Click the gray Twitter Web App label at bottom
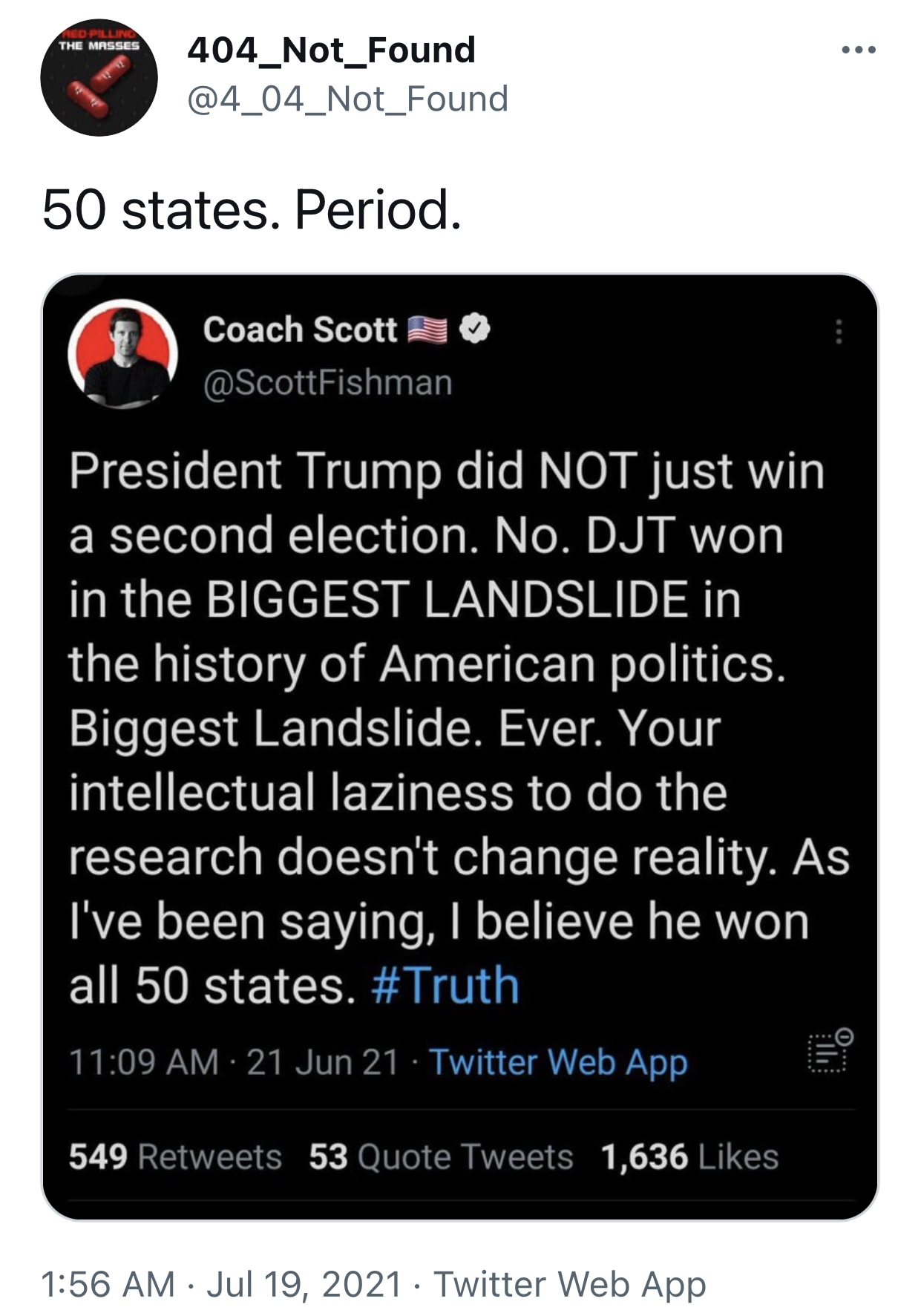 tap(569, 1285)
